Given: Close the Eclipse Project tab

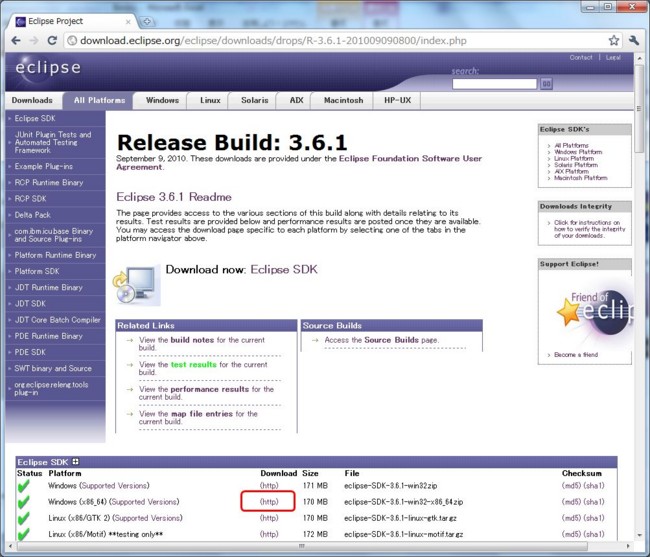Looking at the screenshot, I should click(x=128, y=22).
